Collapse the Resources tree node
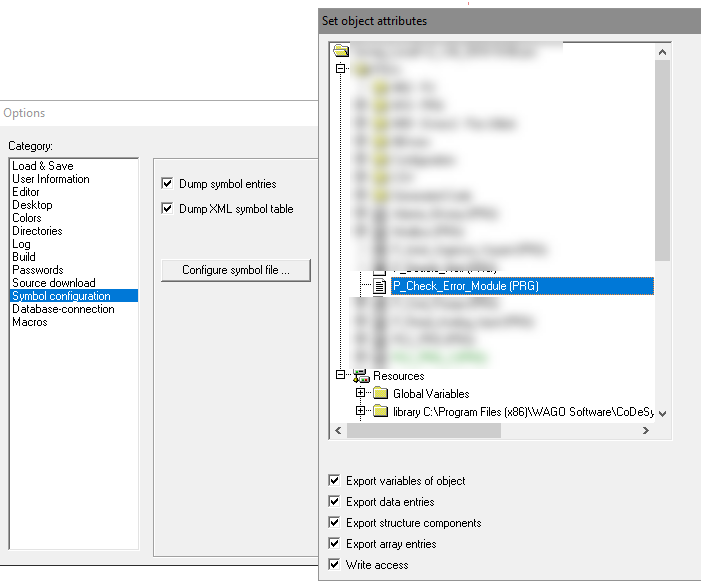Screen dimensions: 701x582 [341, 376]
